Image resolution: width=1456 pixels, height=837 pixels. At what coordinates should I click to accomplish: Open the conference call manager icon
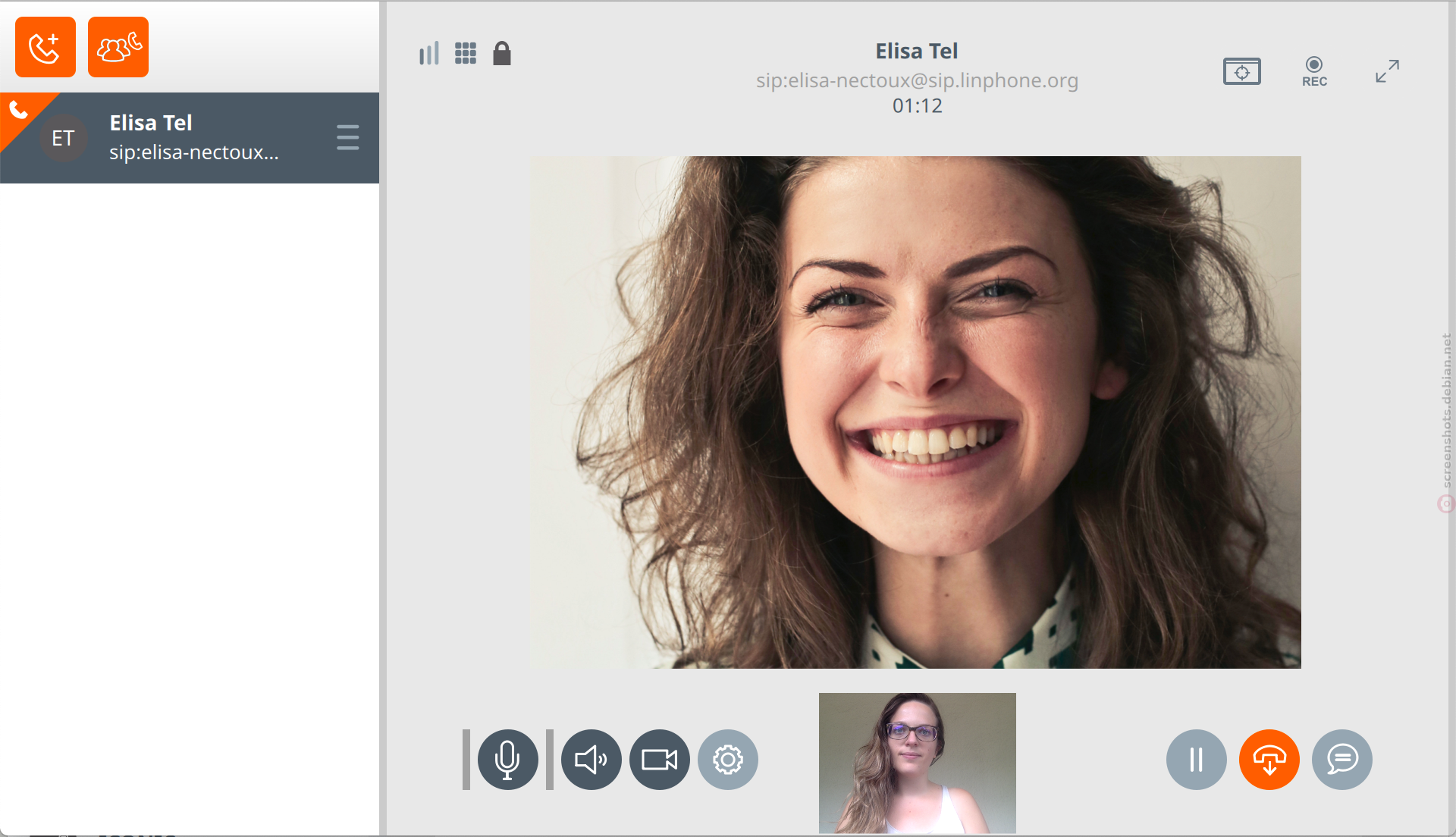(118, 47)
